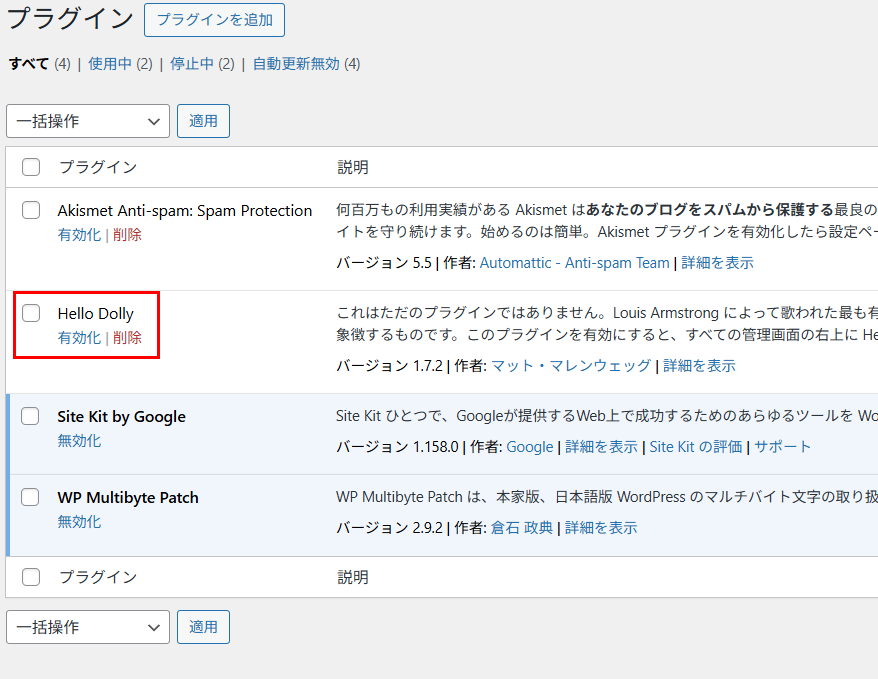The height and width of the screenshot is (679, 878).
Task: Open the マット・マレンウェッグ author link
Action: [x=570, y=366]
